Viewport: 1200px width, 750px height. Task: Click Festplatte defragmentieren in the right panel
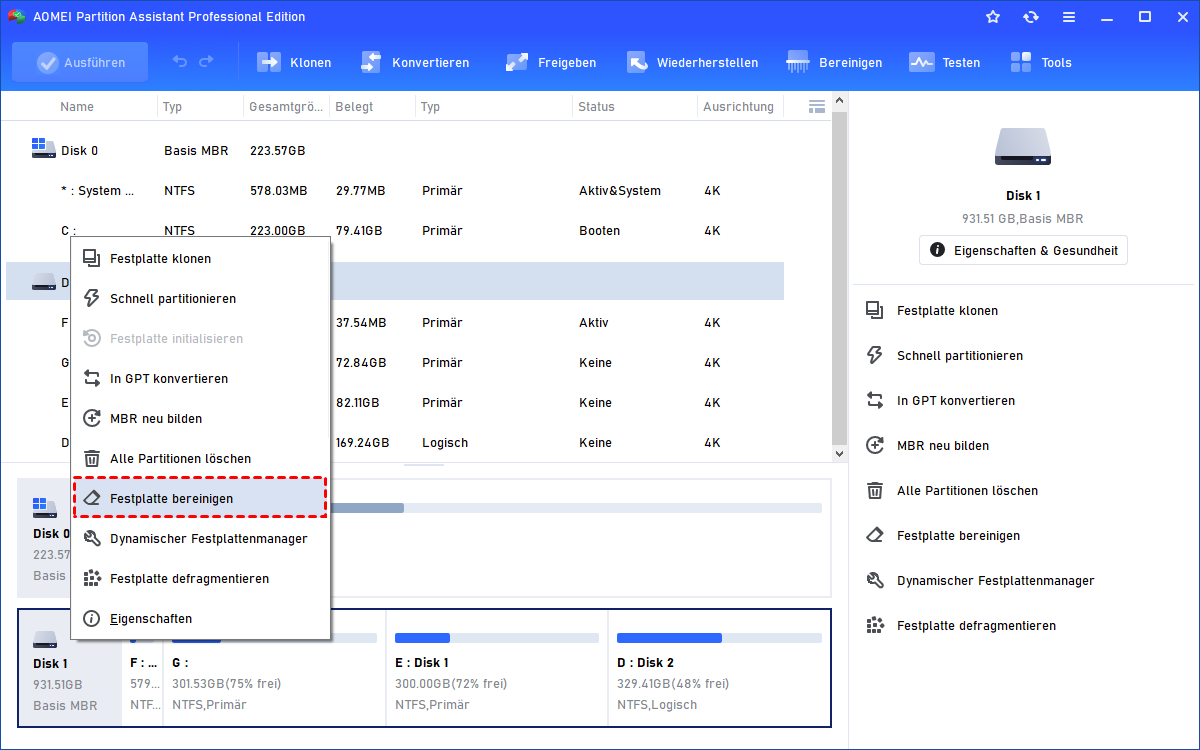(976, 626)
